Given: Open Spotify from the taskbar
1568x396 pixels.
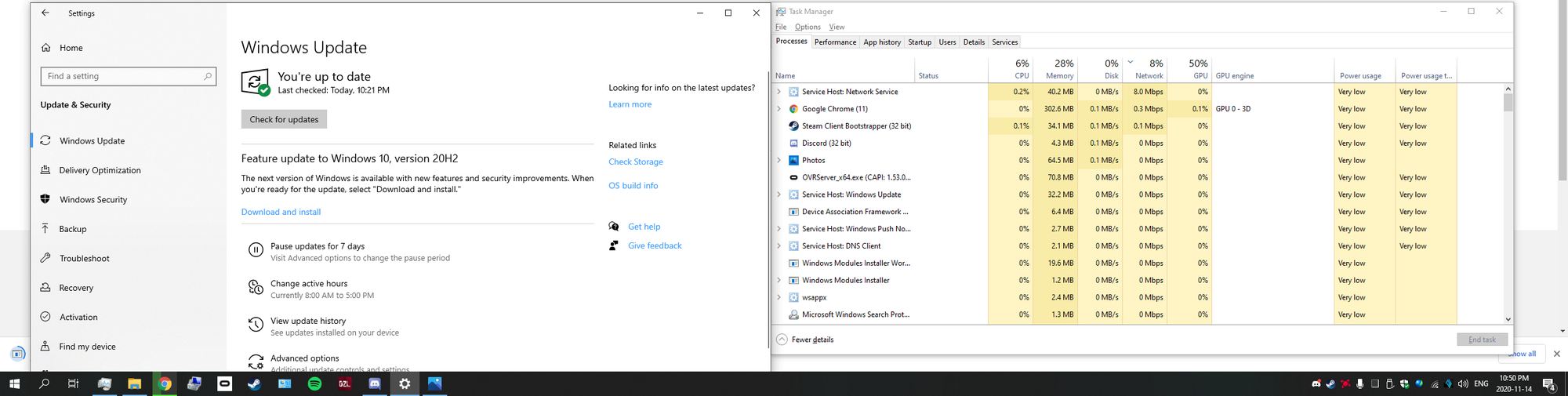Looking at the screenshot, I should 314,384.
